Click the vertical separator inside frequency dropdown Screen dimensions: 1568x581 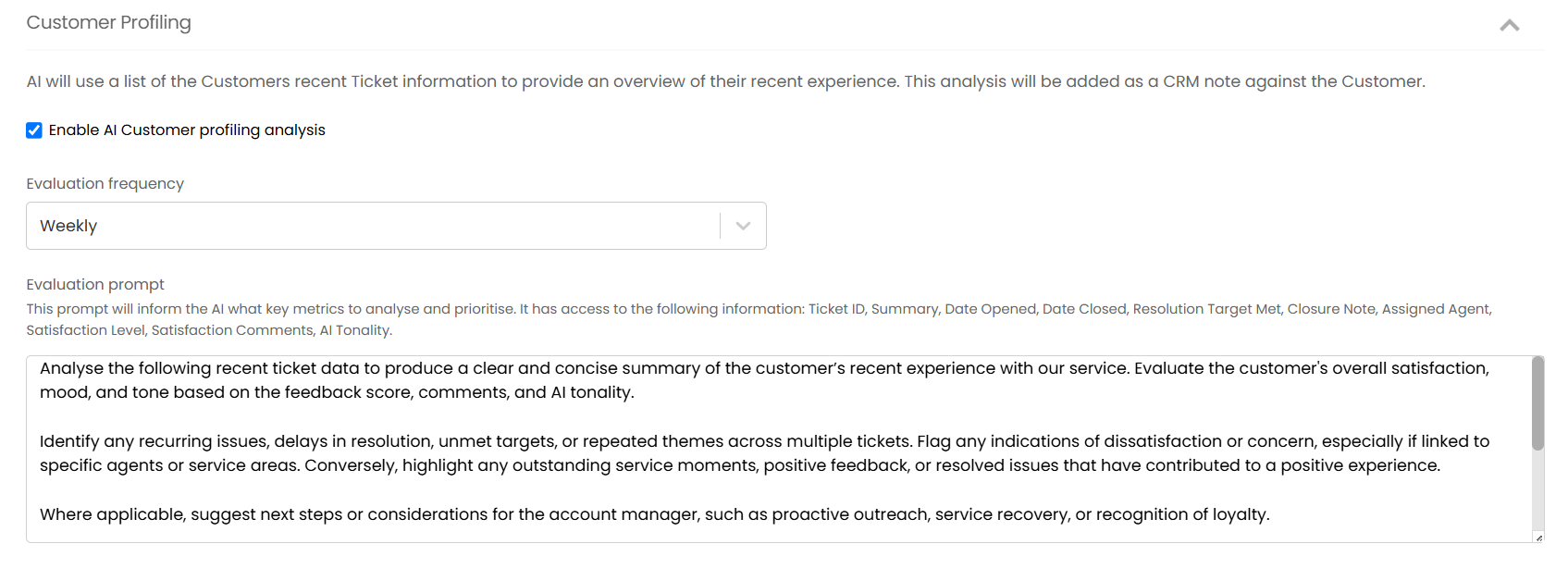tap(720, 226)
